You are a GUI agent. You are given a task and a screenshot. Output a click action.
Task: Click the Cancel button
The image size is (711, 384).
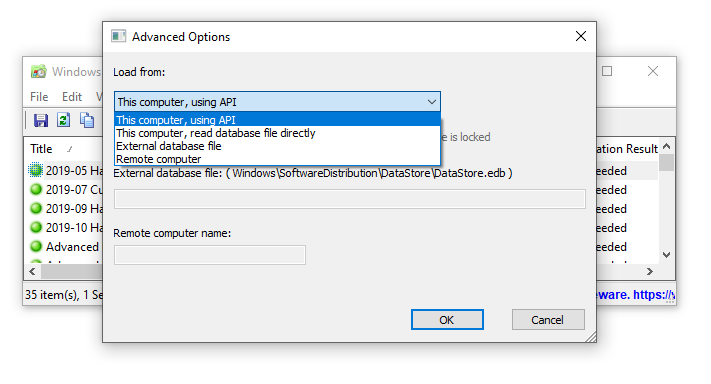[548, 320]
